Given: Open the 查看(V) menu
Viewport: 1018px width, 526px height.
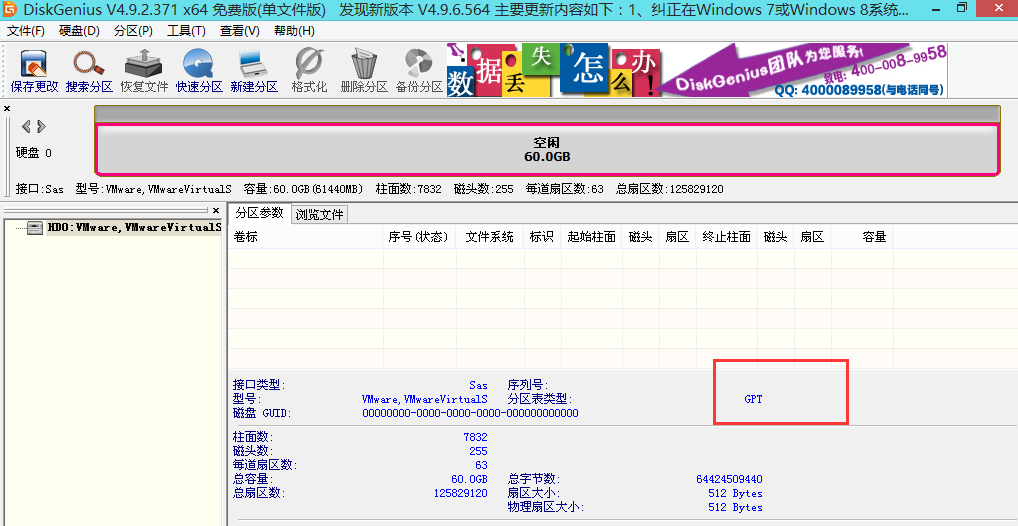Looking at the screenshot, I should [x=240, y=31].
